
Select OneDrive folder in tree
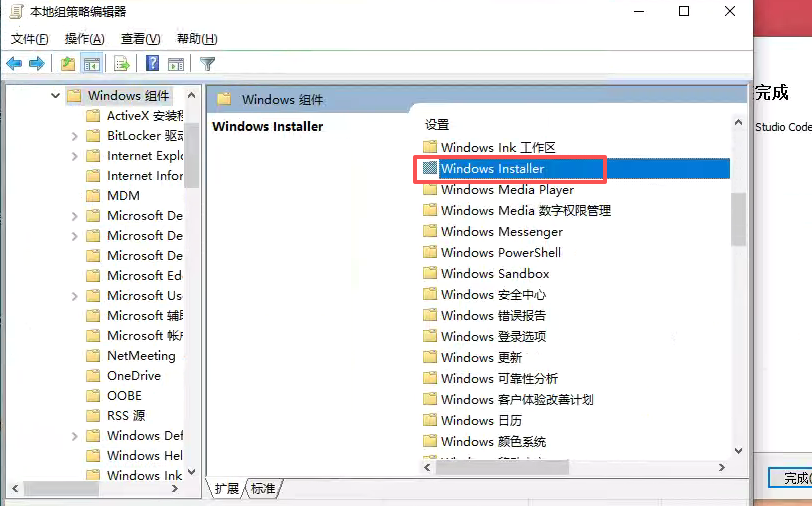coord(134,375)
